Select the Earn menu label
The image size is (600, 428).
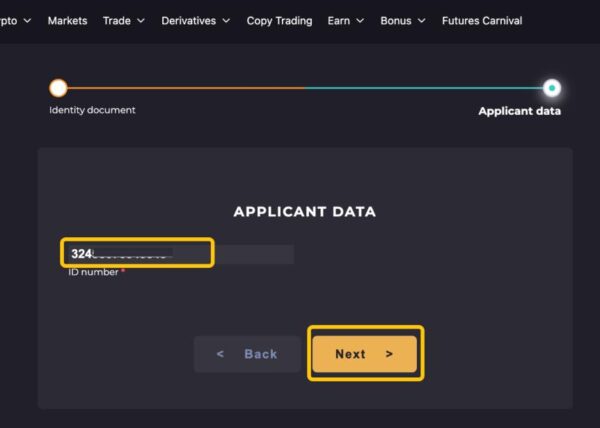click(339, 21)
